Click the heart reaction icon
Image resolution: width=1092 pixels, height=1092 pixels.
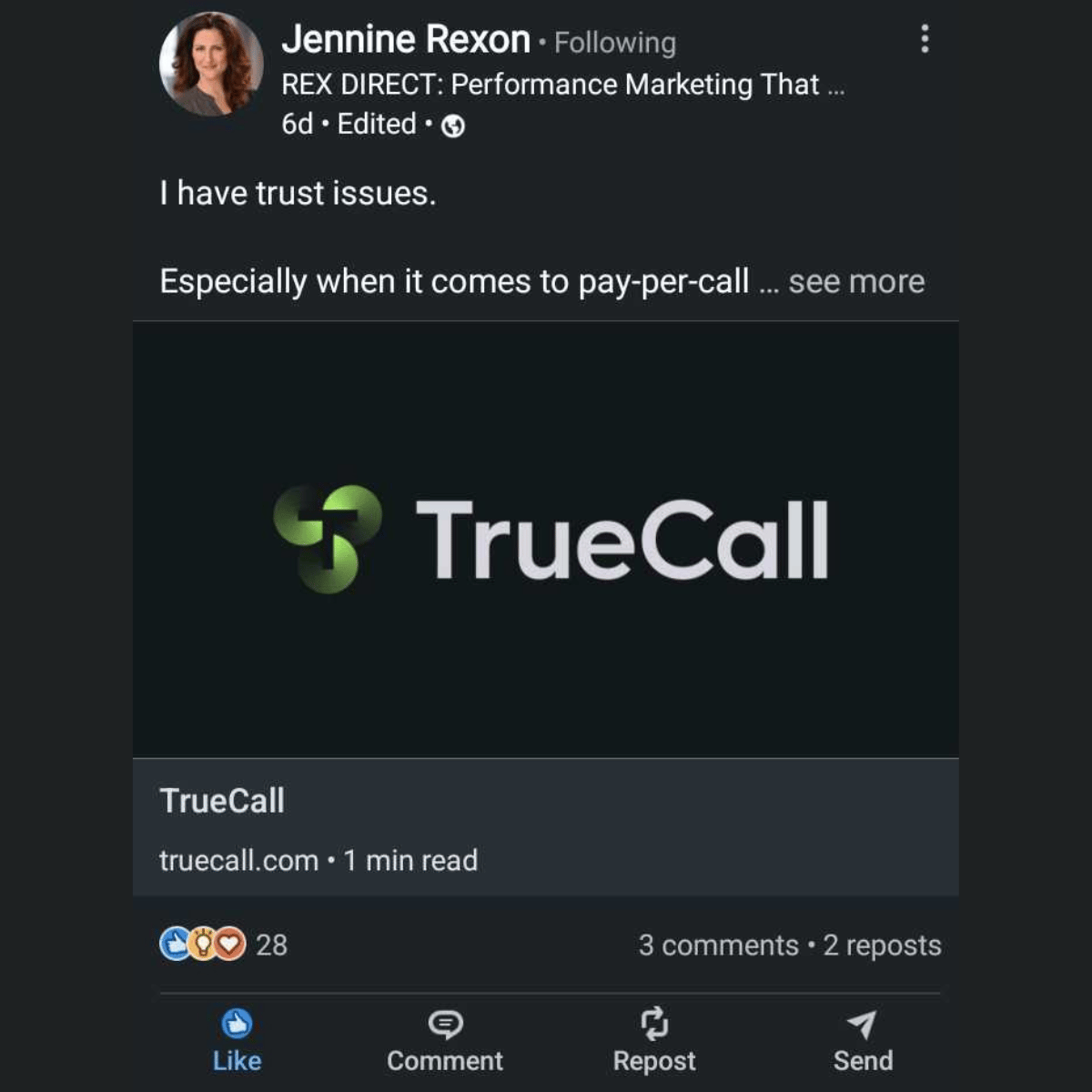230,945
